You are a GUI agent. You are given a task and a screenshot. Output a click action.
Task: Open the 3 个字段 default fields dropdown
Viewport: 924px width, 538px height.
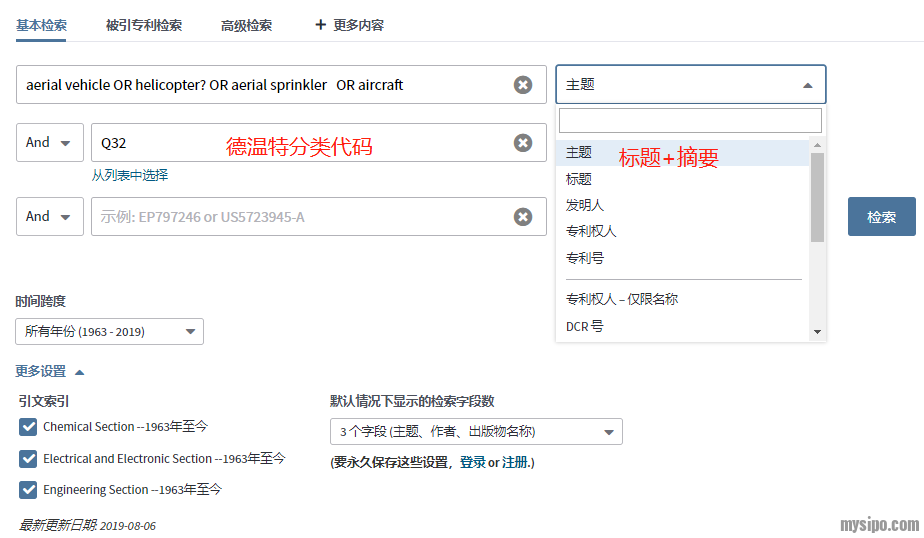476,432
